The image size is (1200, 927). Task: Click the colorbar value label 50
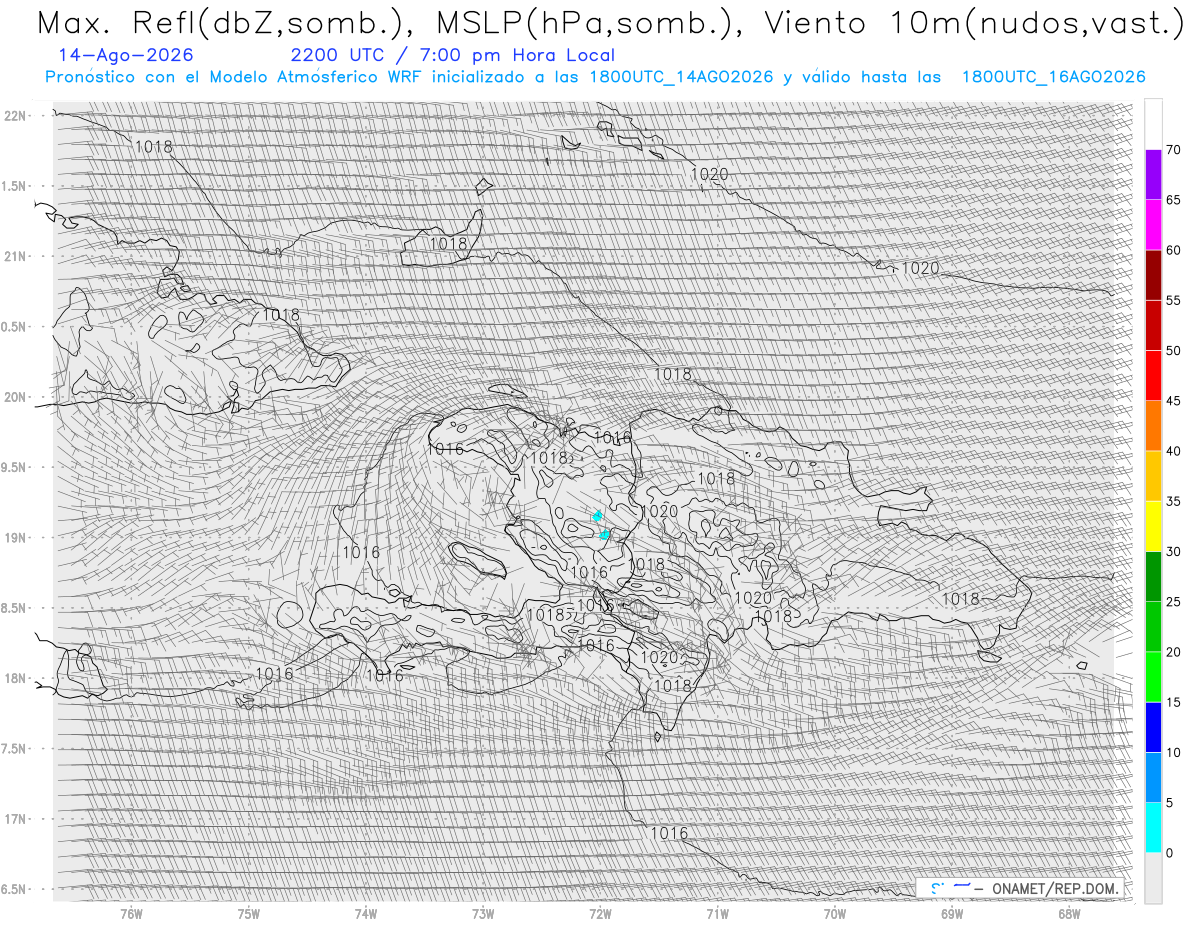pyautogui.click(x=1173, y=351)
